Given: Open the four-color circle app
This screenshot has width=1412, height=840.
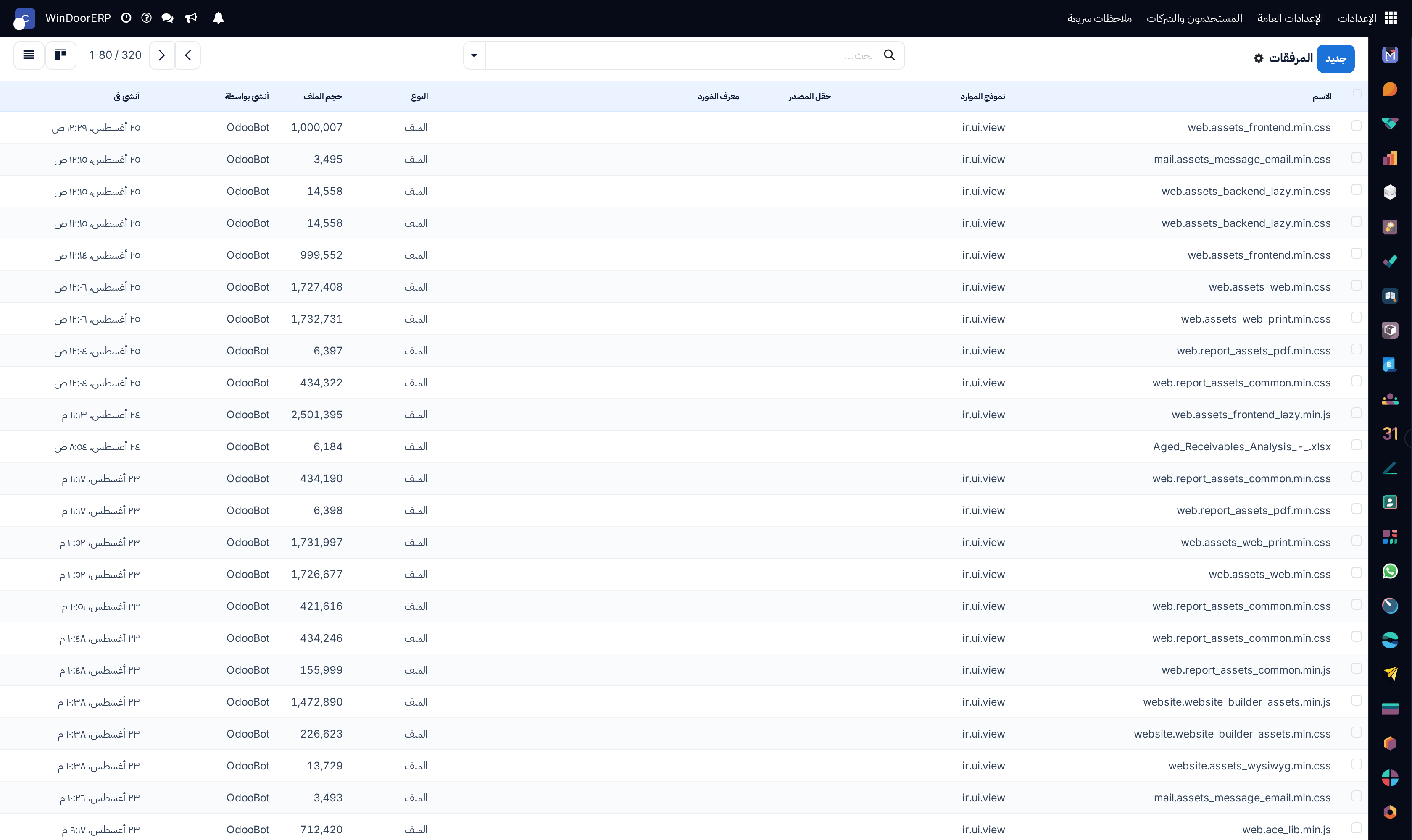Looking at the screenshot, I should click(1390, 778).
